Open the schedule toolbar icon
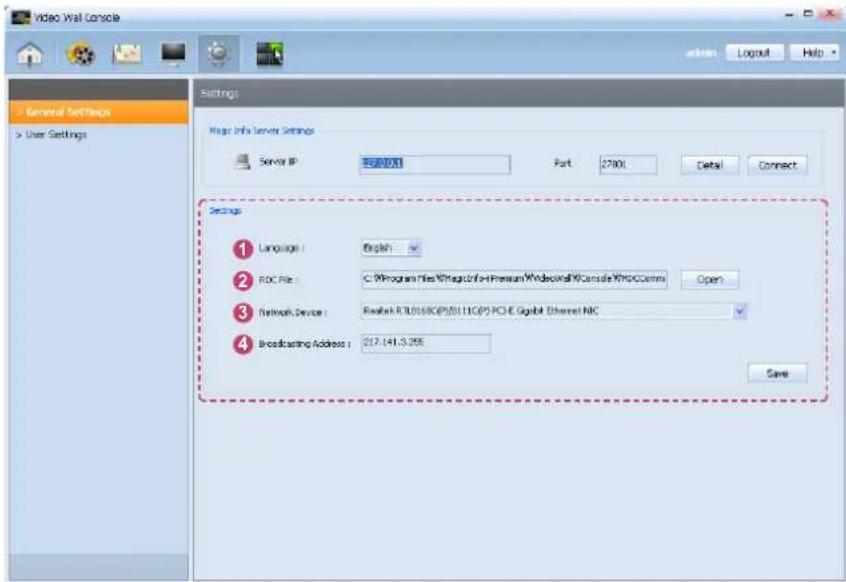The image size is (846, 582). [x=126, y=54]
